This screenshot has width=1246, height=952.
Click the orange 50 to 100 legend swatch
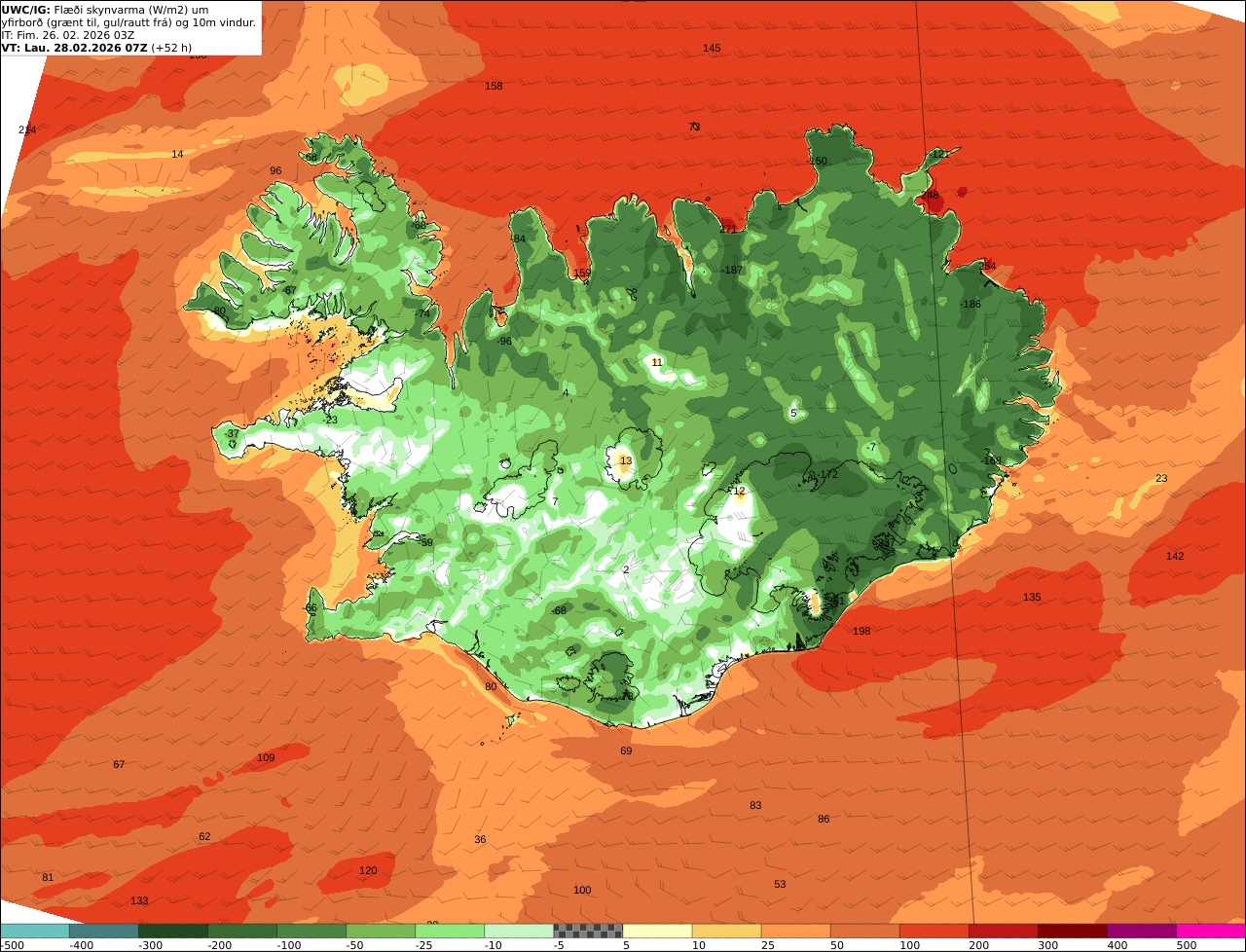[x=864, y=931]
